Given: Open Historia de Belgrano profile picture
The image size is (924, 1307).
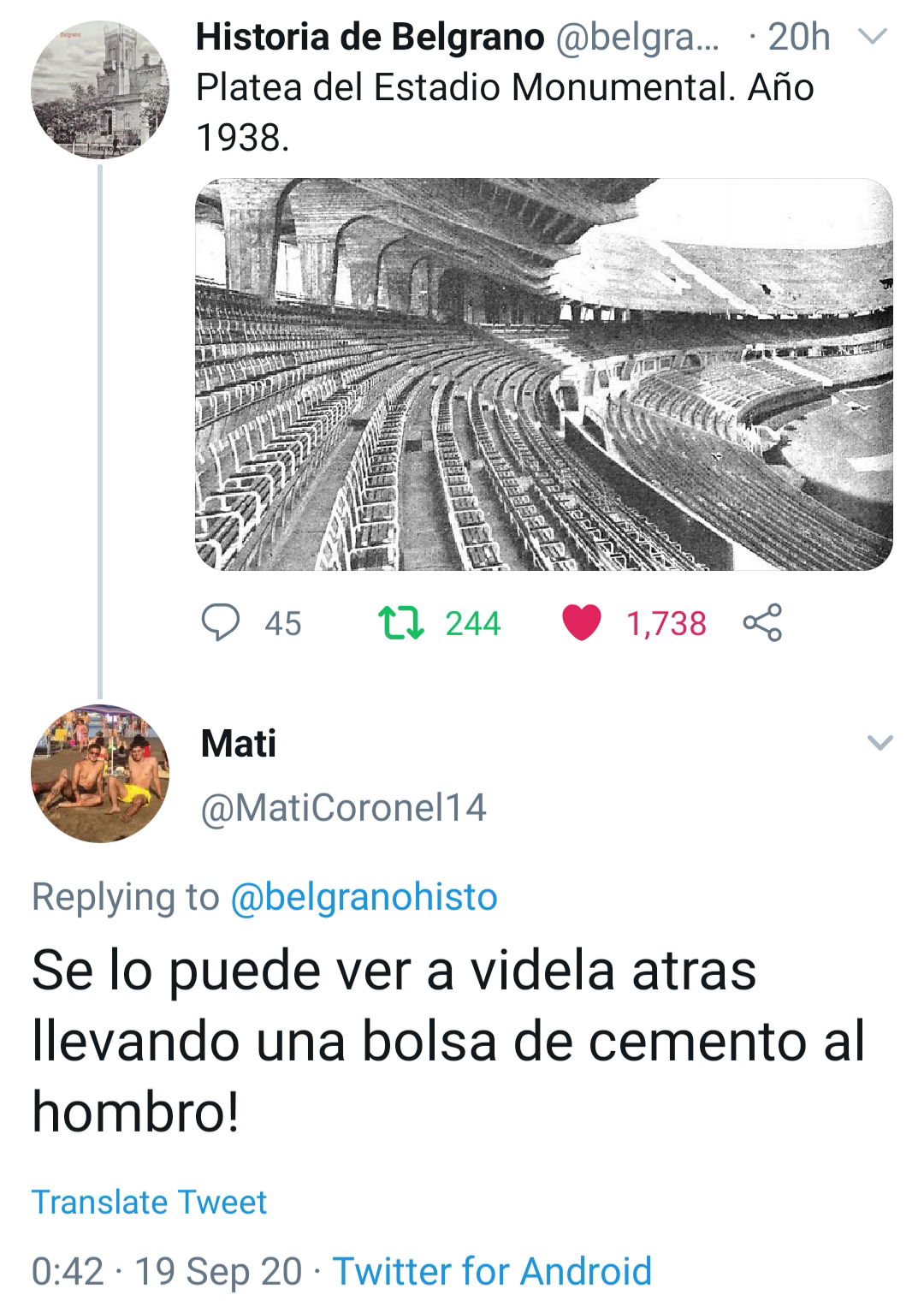Looking at the screenshot, I should pos(100,90).
